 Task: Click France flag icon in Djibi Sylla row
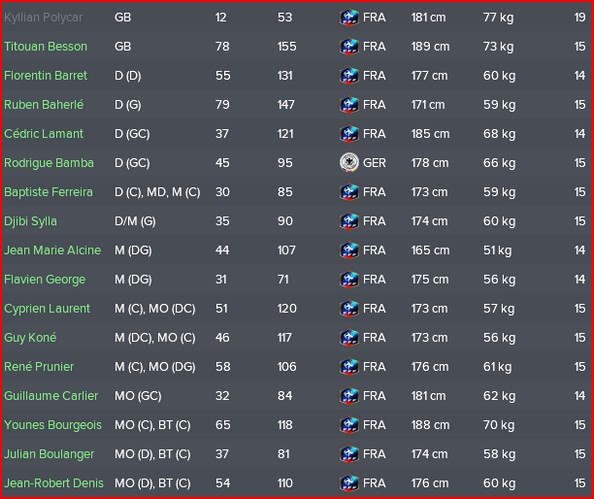pyautogui.click(x=349, y=221)
